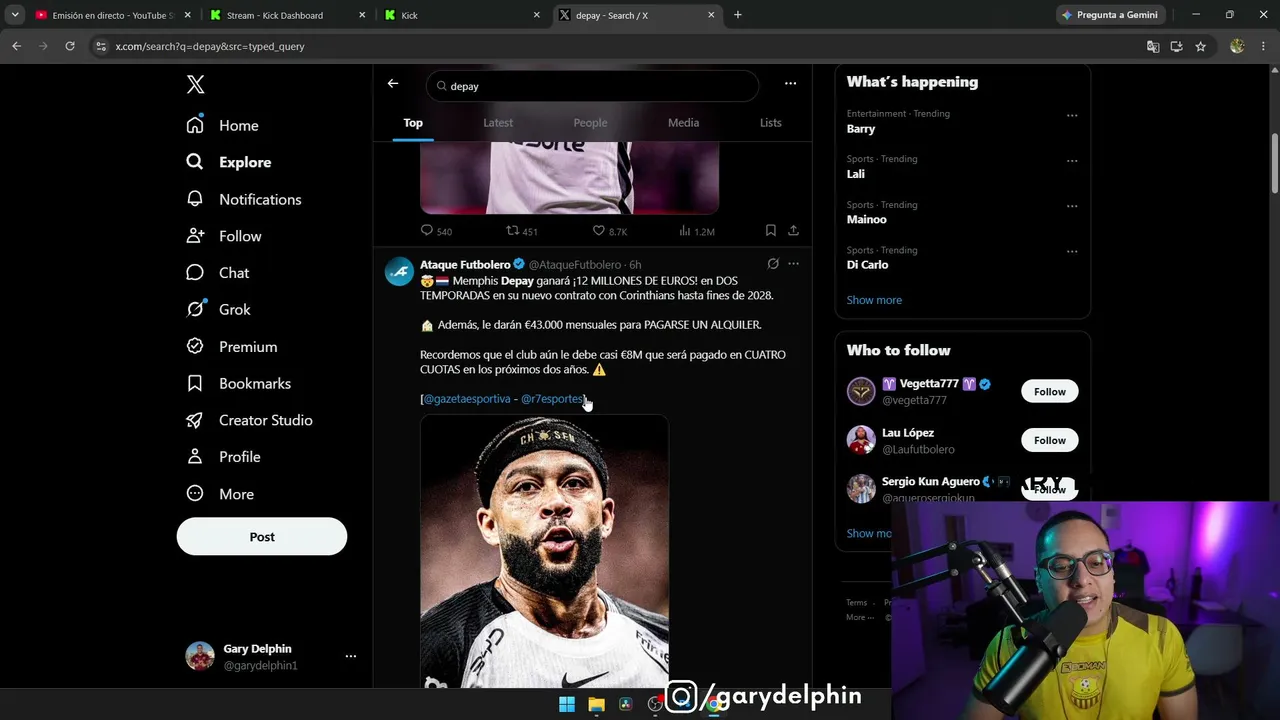The width and height of the screenshot is (1280, 720).
Task: Switch to the Media tab
Action: click(683, 123)
